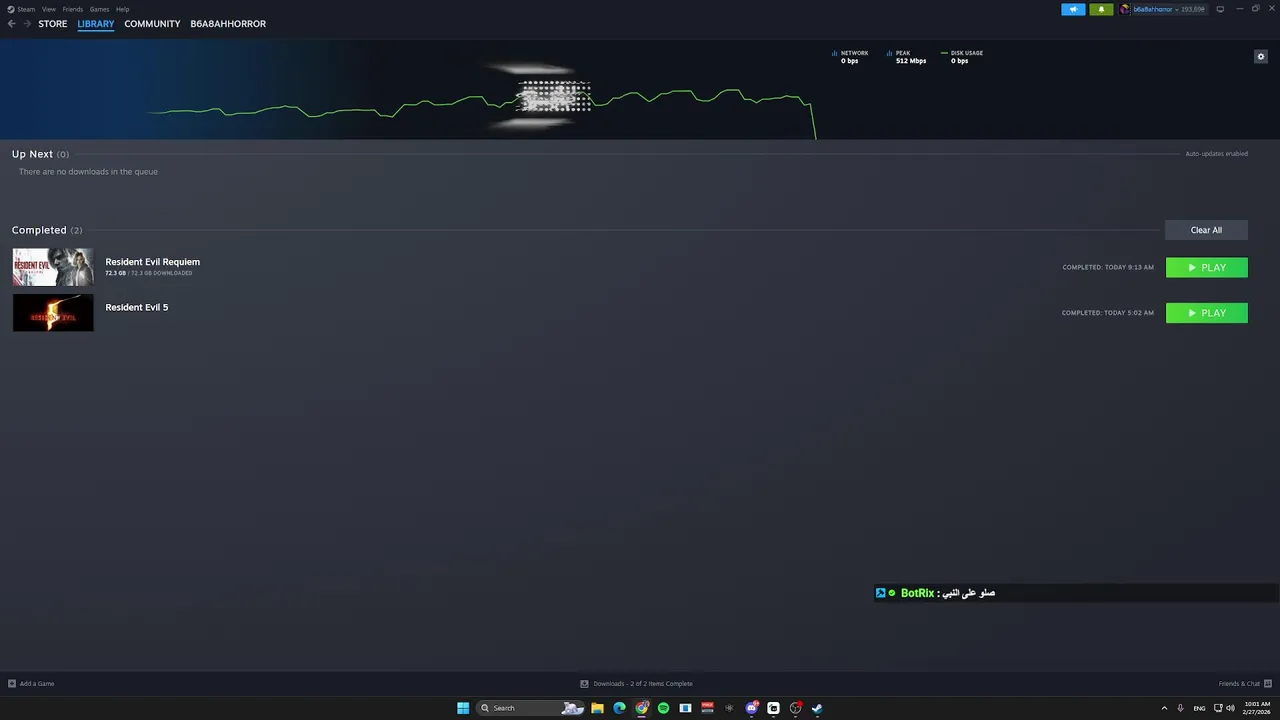Click the Up Next heading
Image resolution: width=1280 pixels, height=720 pixels.
pyautogui.click(x=32, y=154)
